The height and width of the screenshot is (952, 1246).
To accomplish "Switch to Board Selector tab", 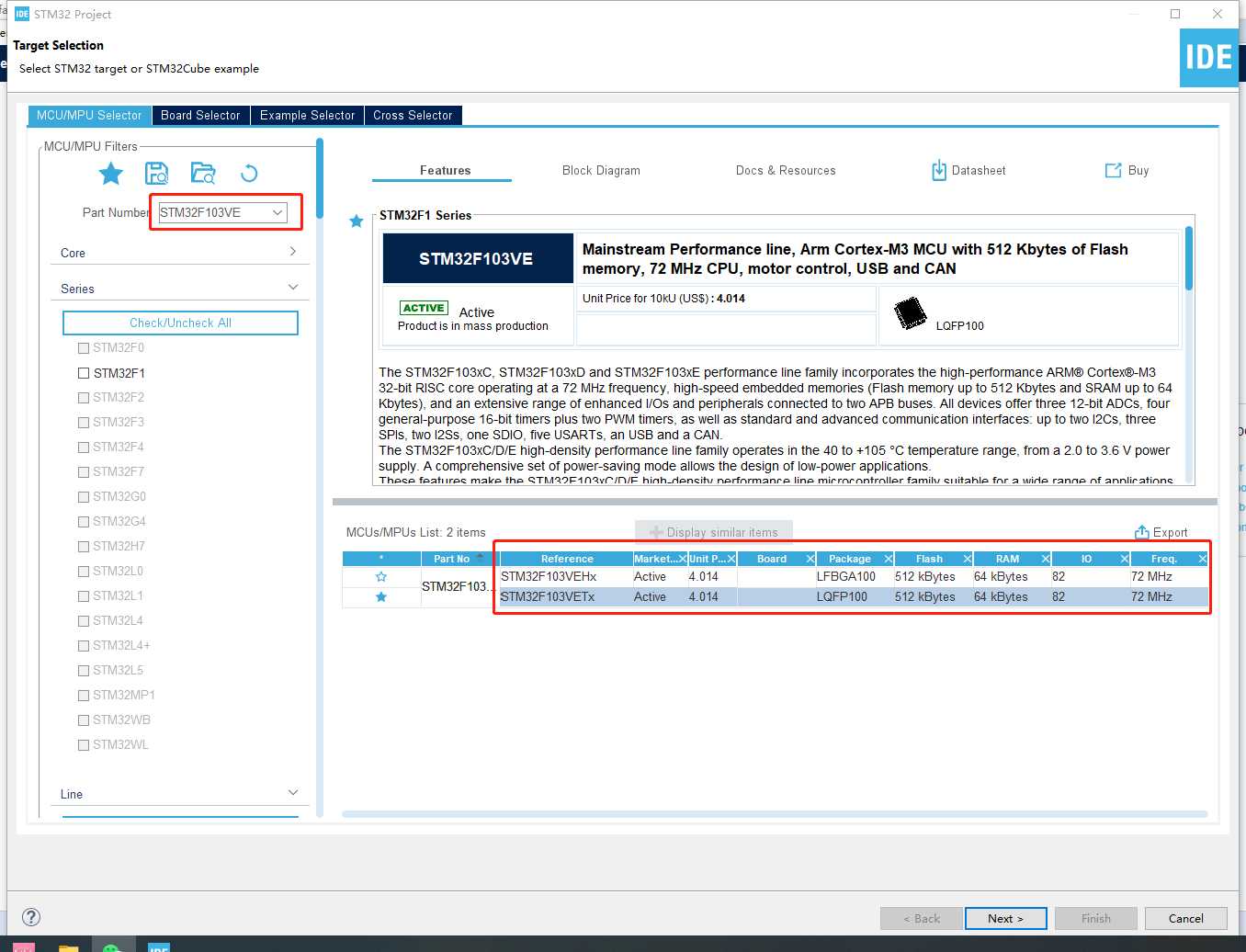I will pyautogui.click(x=200, y=115).
